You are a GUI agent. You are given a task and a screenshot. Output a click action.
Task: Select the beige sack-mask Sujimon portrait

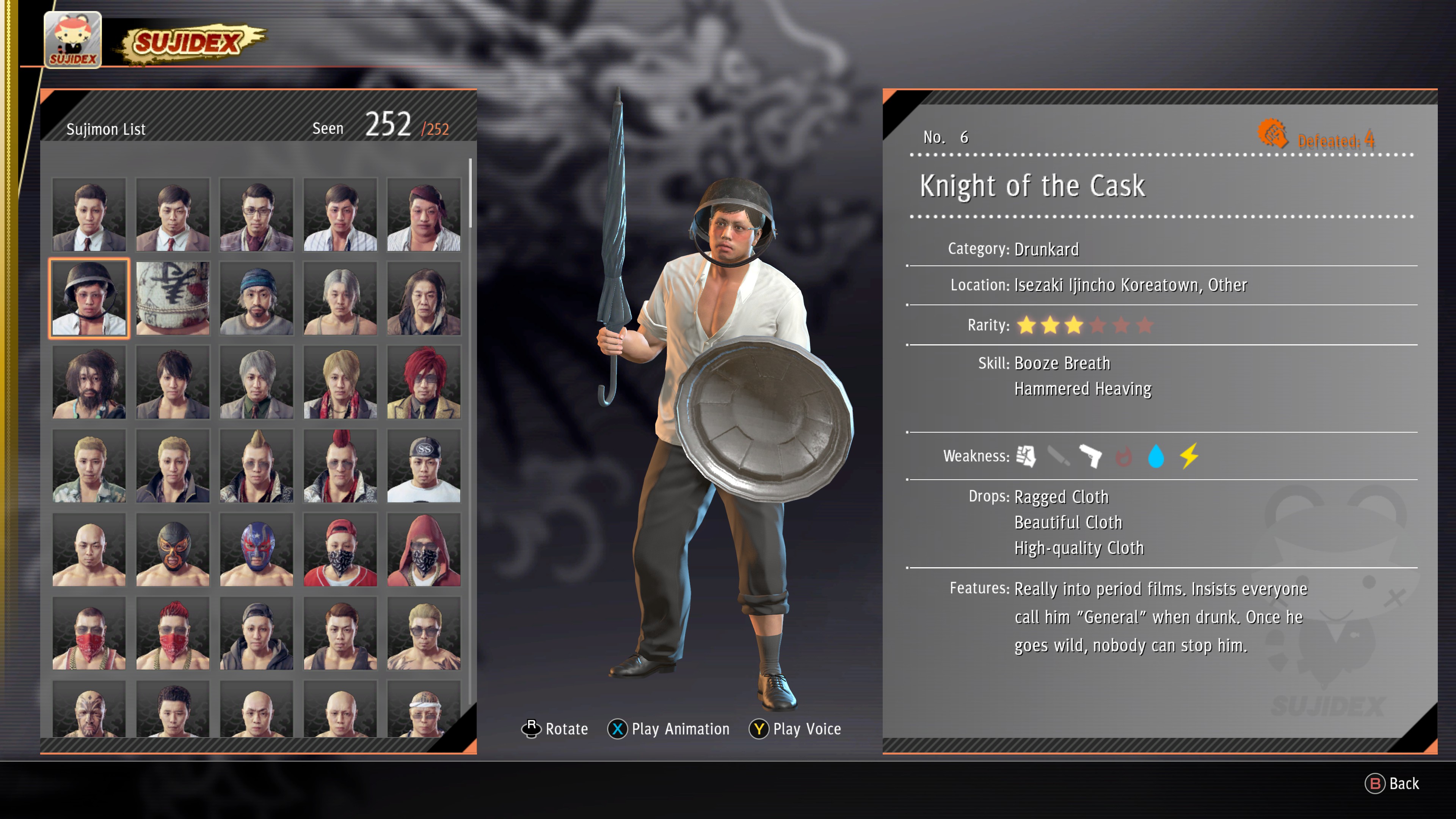click(x=173, y=298)
